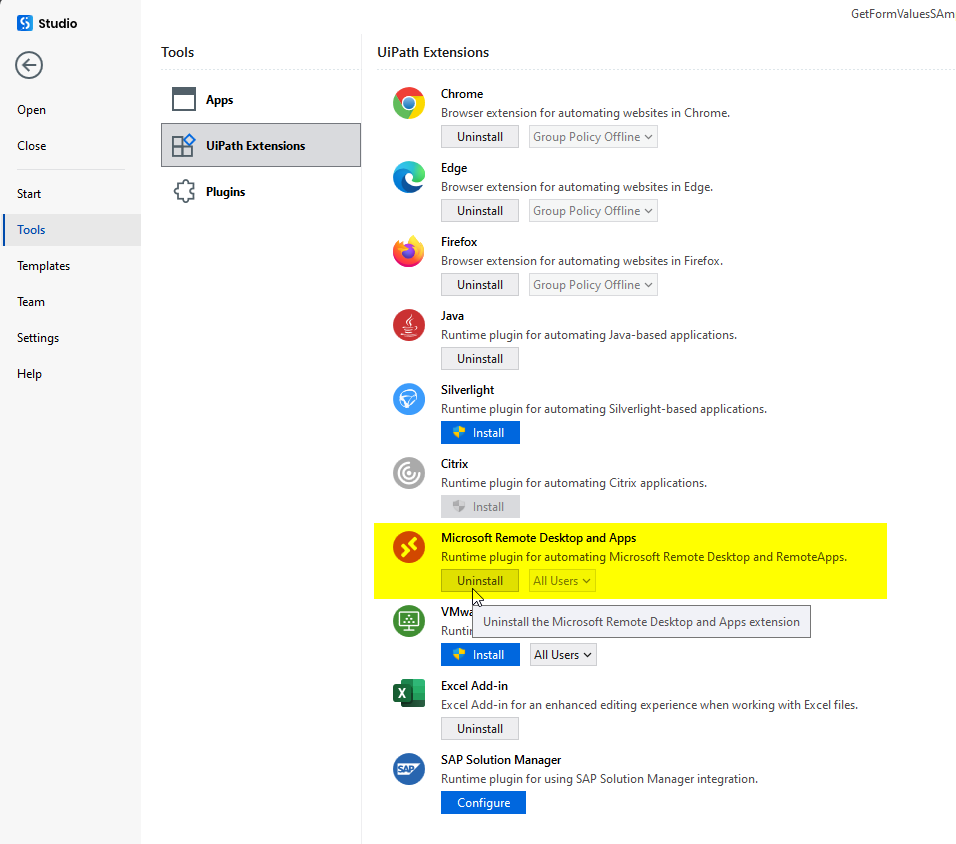Click the UiPath Extensions tiles icon

(x=184, y=145)
